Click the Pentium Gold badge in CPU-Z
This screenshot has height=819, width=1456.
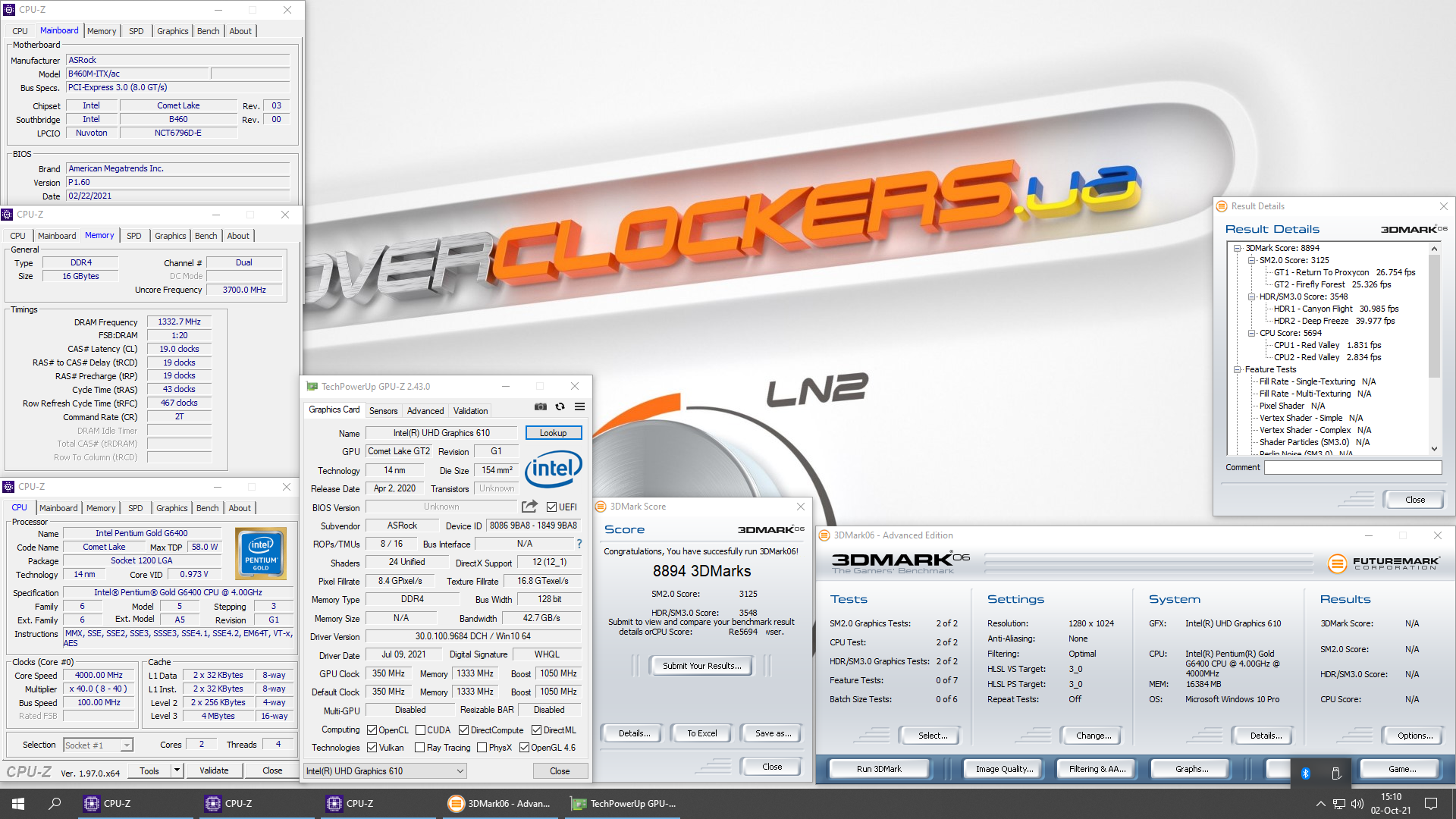pyautogui.click(x=261, y=554)
